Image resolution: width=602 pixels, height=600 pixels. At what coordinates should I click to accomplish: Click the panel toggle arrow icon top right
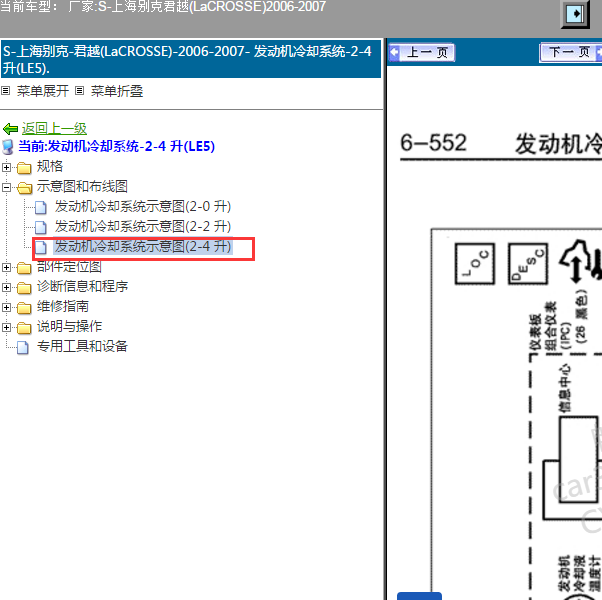(x=576, y=14)
